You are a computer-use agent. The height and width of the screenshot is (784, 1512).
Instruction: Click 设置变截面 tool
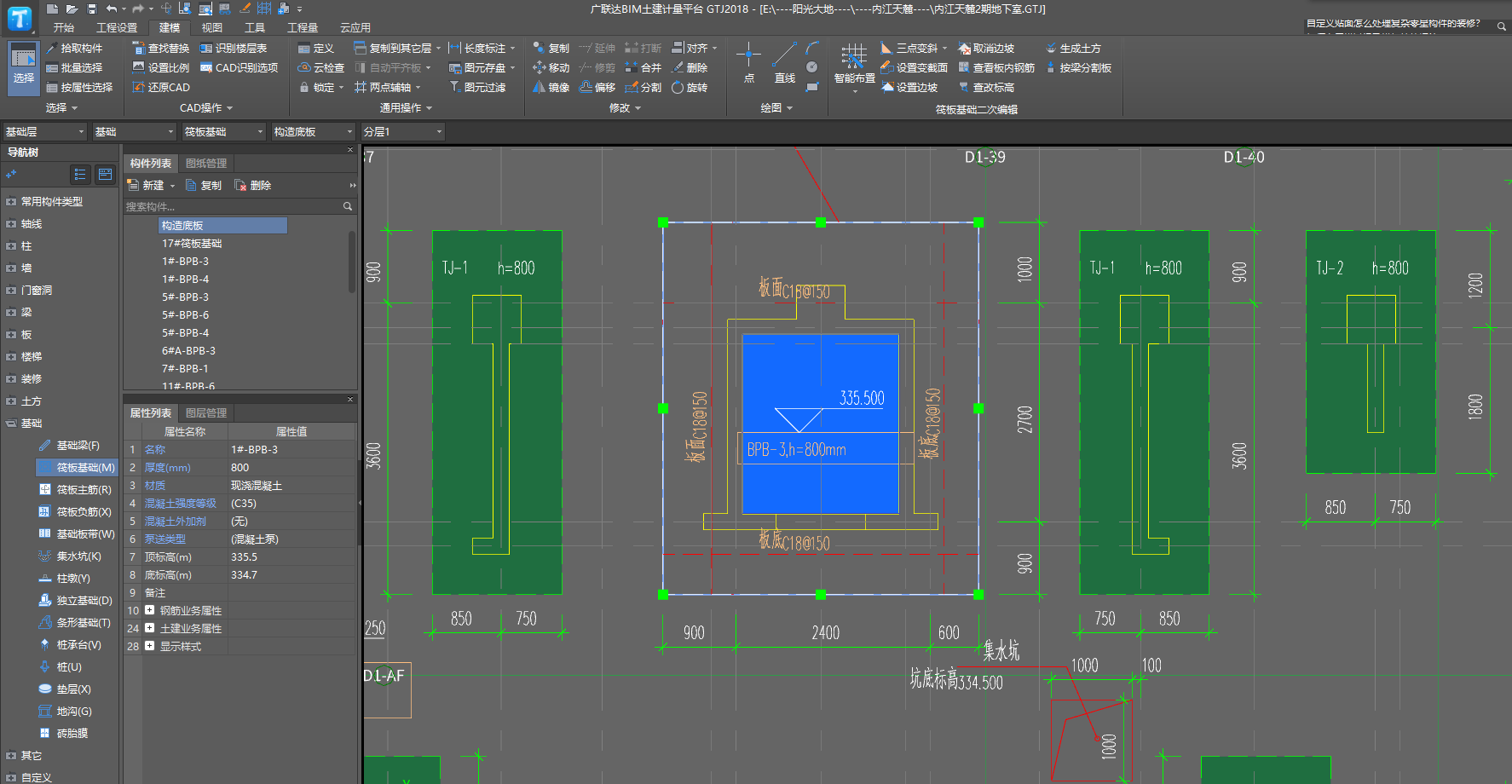tap(914, 68)
